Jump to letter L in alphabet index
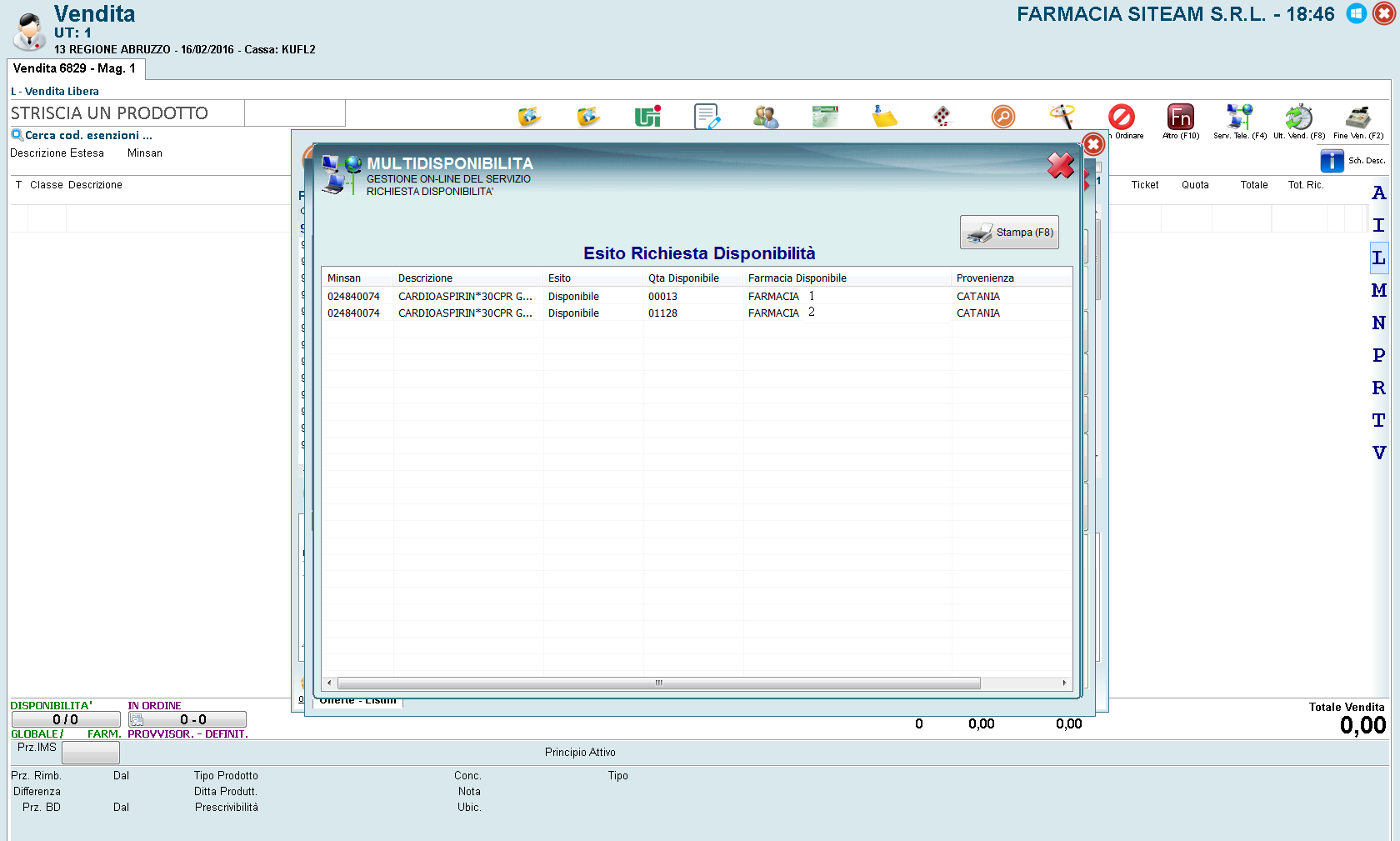 pos(1379,258)
